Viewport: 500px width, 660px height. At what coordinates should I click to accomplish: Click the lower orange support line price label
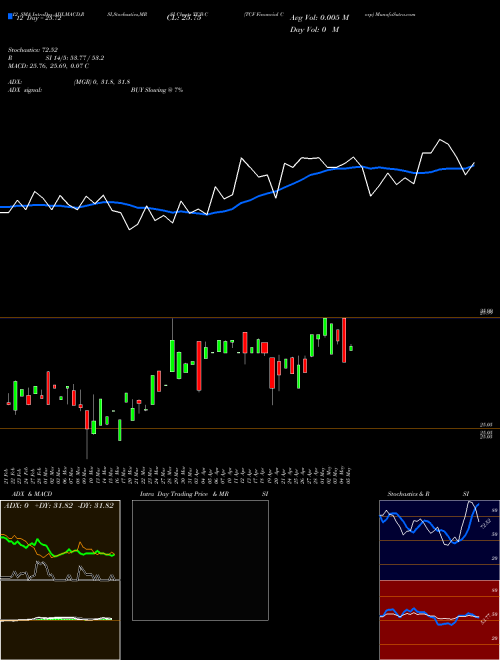[x=486, y=426]
